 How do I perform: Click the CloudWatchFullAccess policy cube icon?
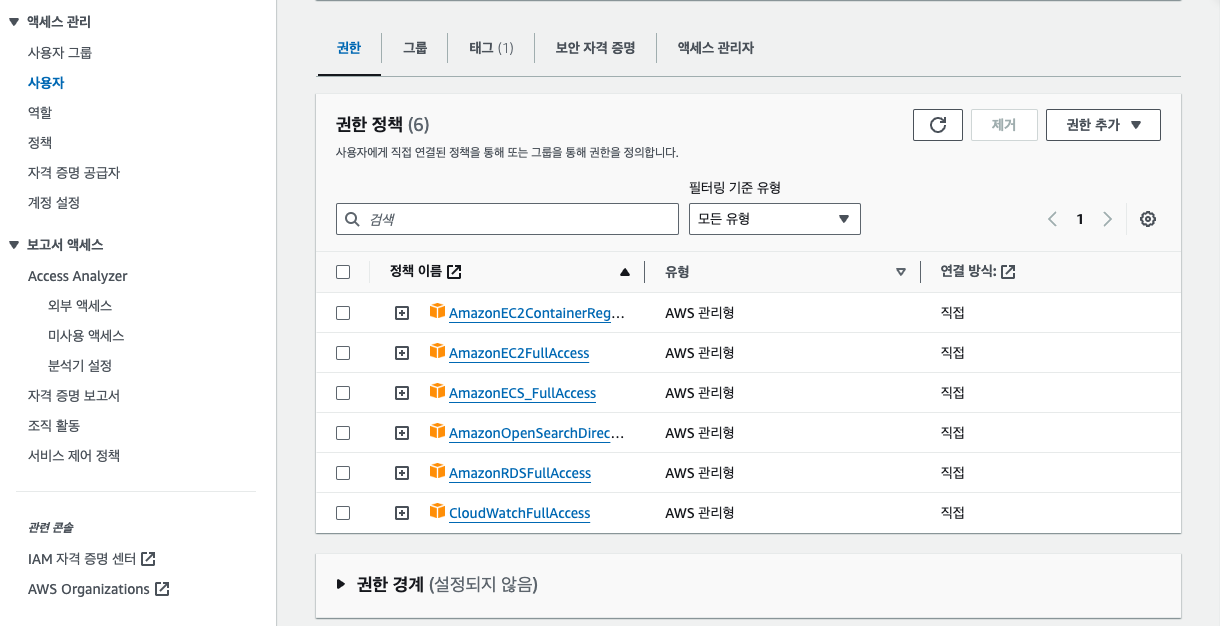coord(437,511)
